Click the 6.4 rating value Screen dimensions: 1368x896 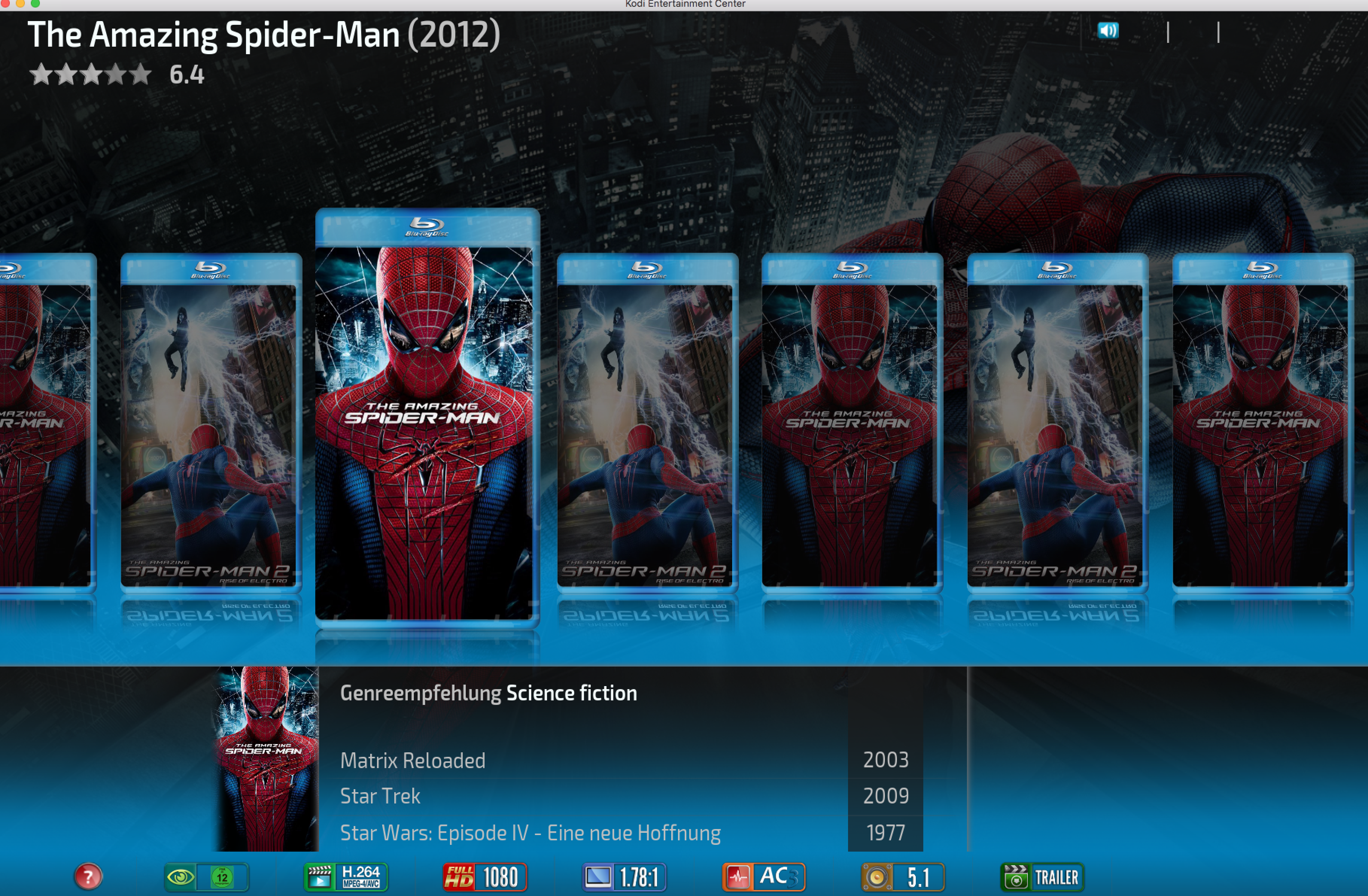tap(187, 75)
